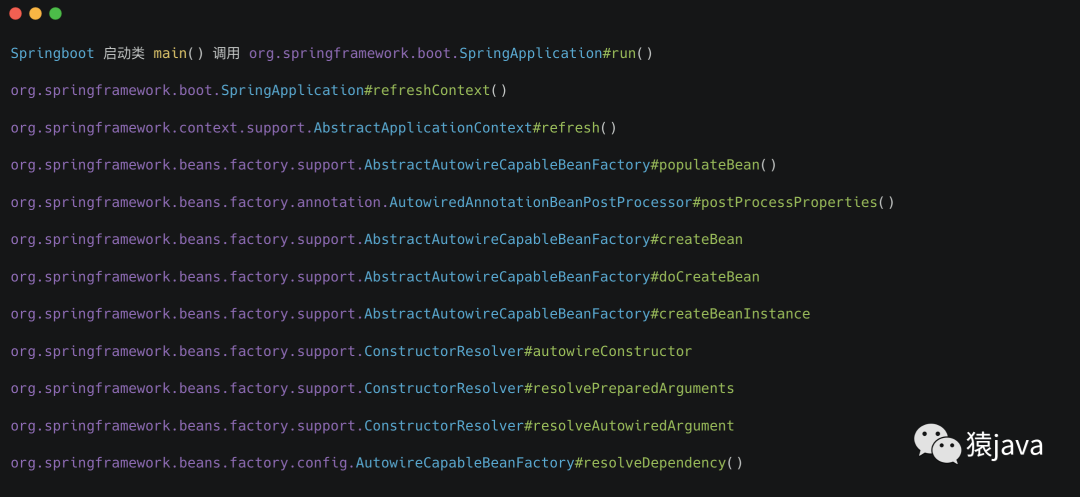This screenshot has width=1080, height=497.
Task: Click the #createBean method name
Action: coord(696,239)
